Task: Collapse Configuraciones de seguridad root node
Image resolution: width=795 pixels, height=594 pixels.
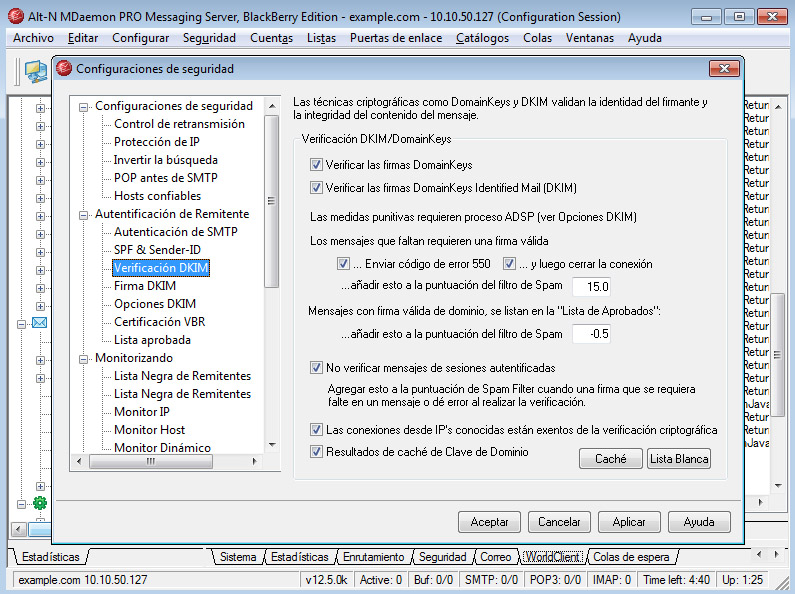Action: click(x=83, y=107)
